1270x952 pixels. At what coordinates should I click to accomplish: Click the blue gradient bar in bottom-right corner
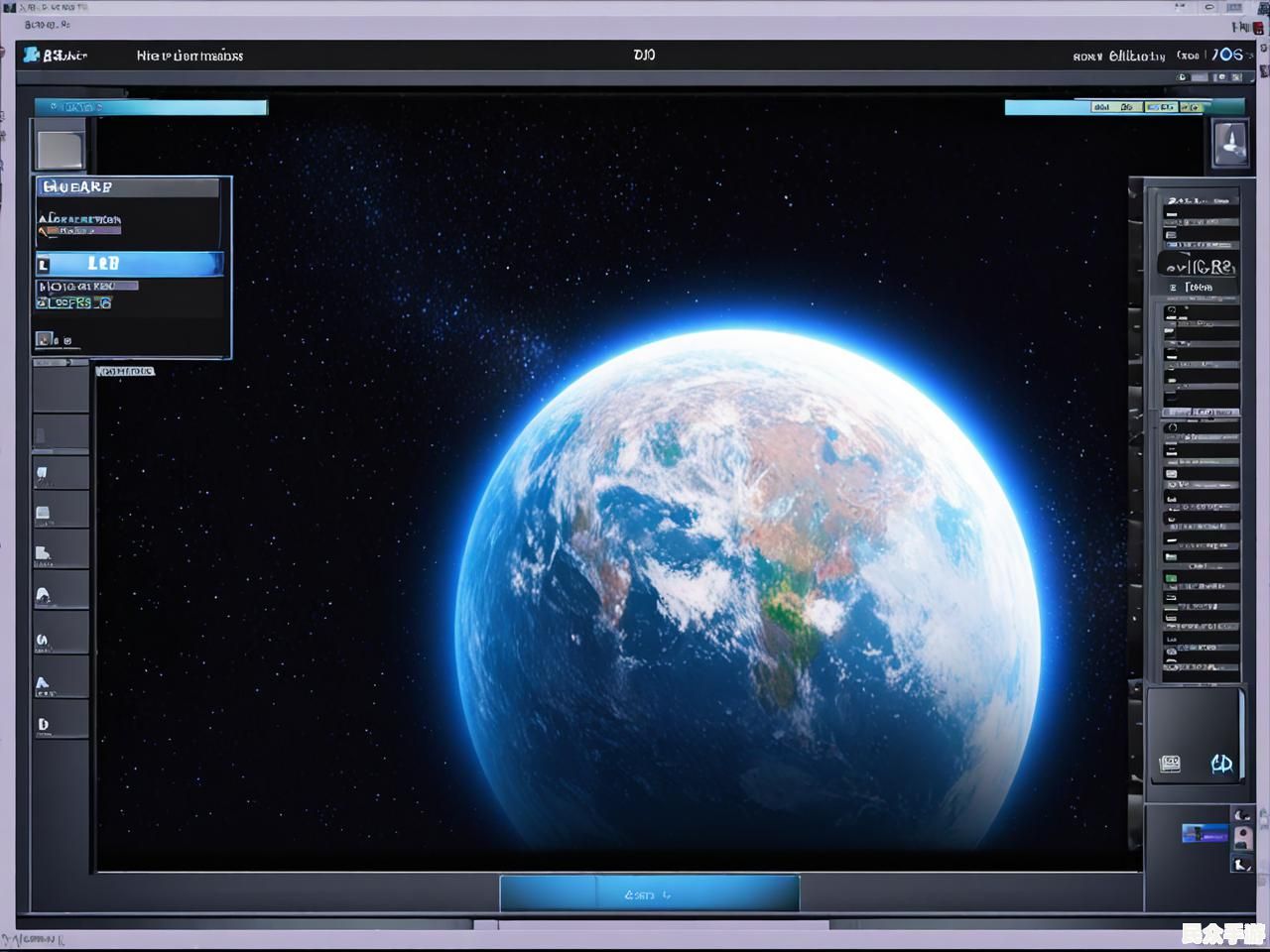1205,833
